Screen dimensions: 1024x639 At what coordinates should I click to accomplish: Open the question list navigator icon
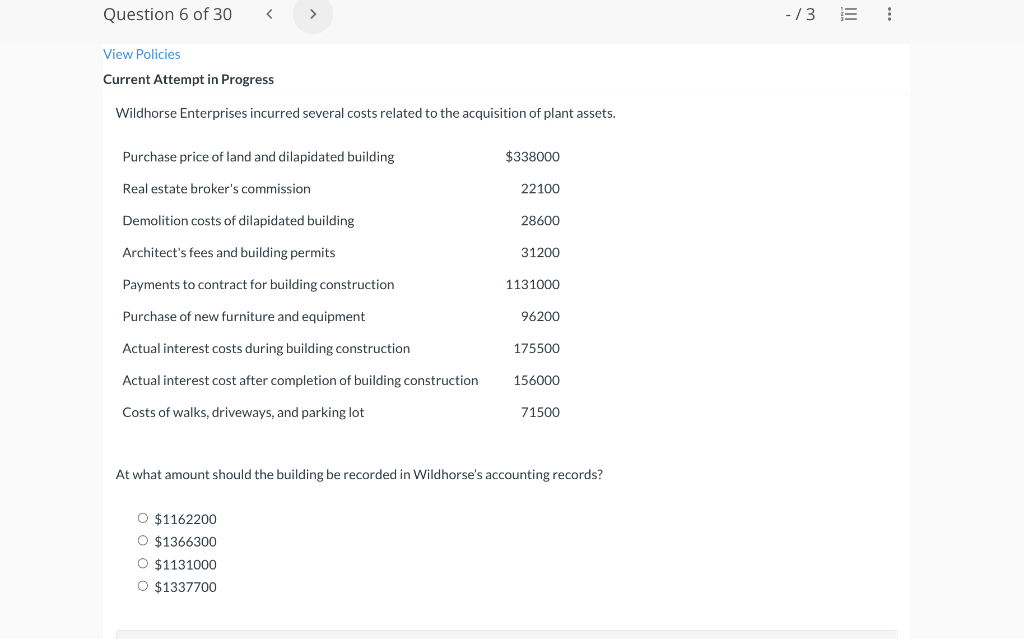pyautogui.click(x=848, y=14)
